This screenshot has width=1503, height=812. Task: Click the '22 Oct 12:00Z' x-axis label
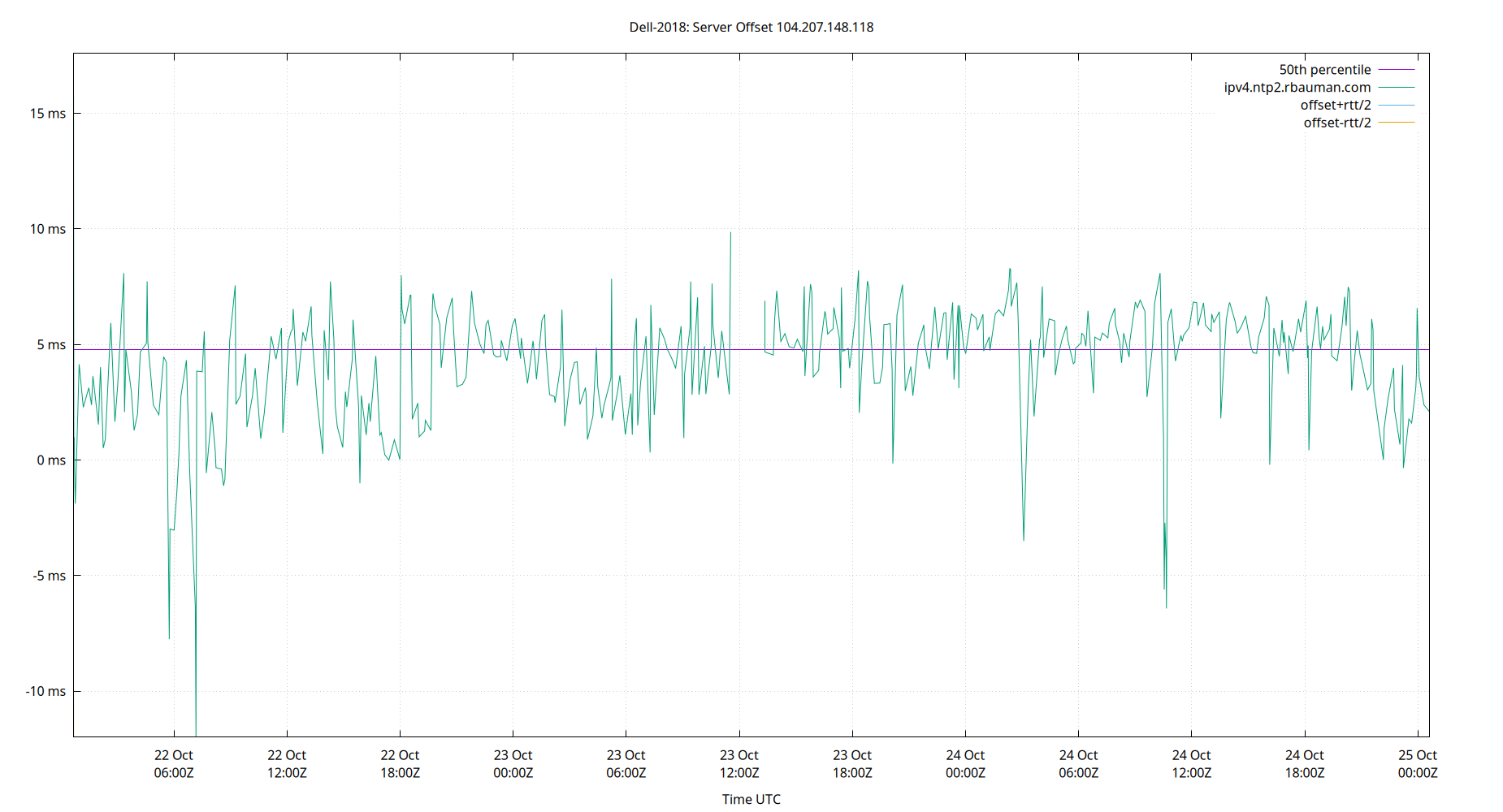[x=287, y=764]
